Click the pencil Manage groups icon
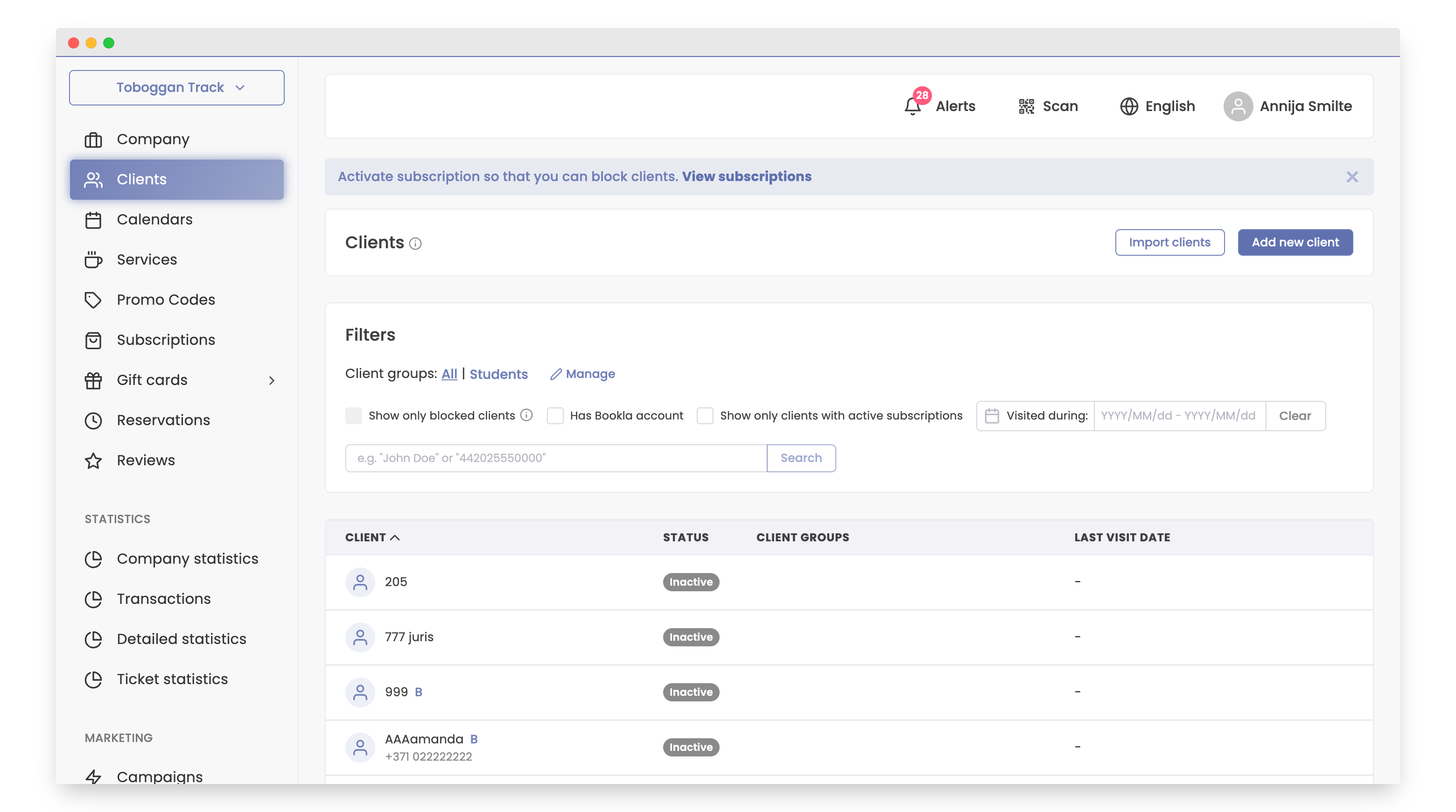The height and width of the screenshot is (812, 1456). (556, 374)
